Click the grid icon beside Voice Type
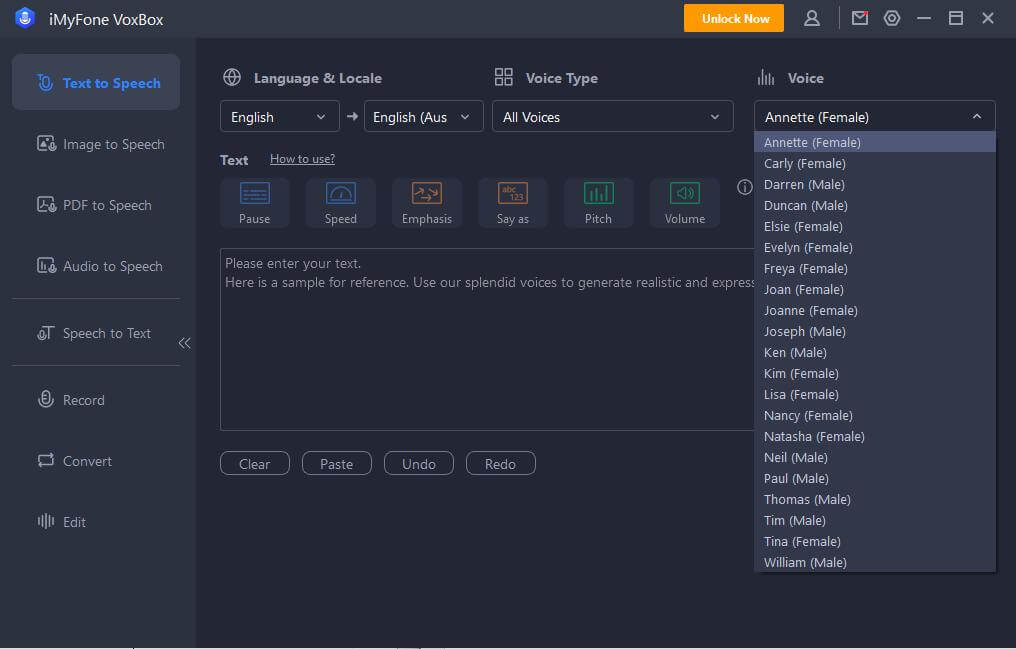This screenshot has height=649, width=1016. [x=503, y=78]
